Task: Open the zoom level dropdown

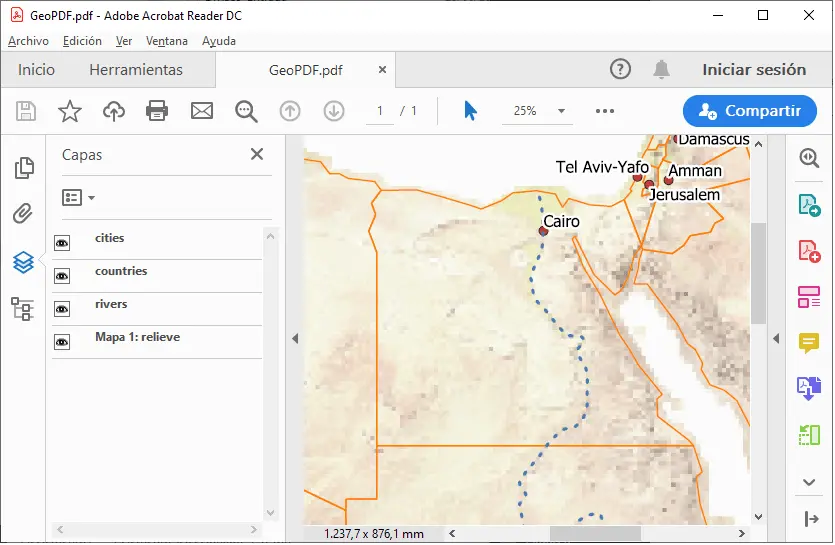Action: point(561,111)
